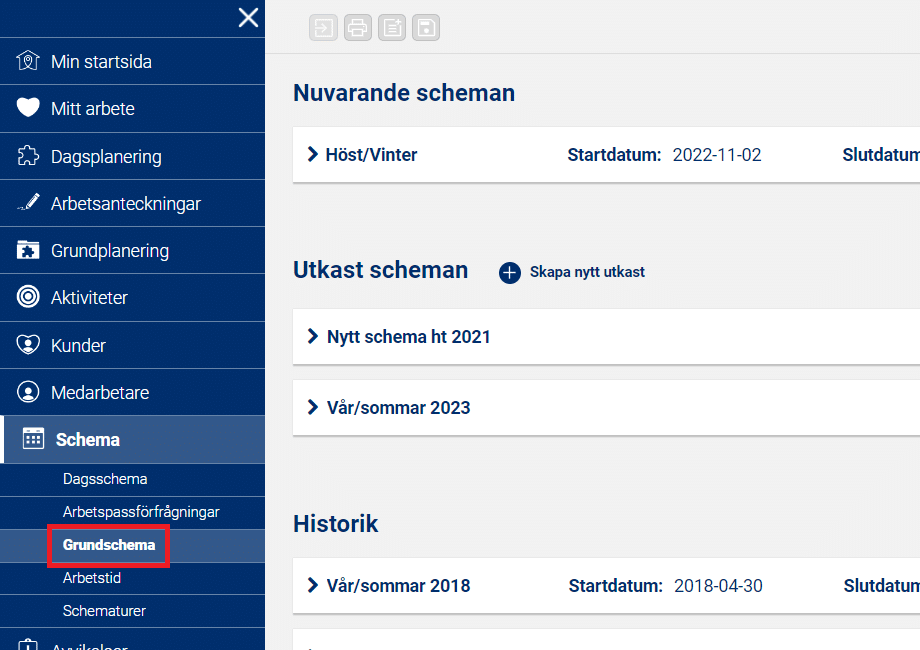Open the Aktiviteter target menu item
The width and height of the screenshot is (920, 650).
[89, 298]
